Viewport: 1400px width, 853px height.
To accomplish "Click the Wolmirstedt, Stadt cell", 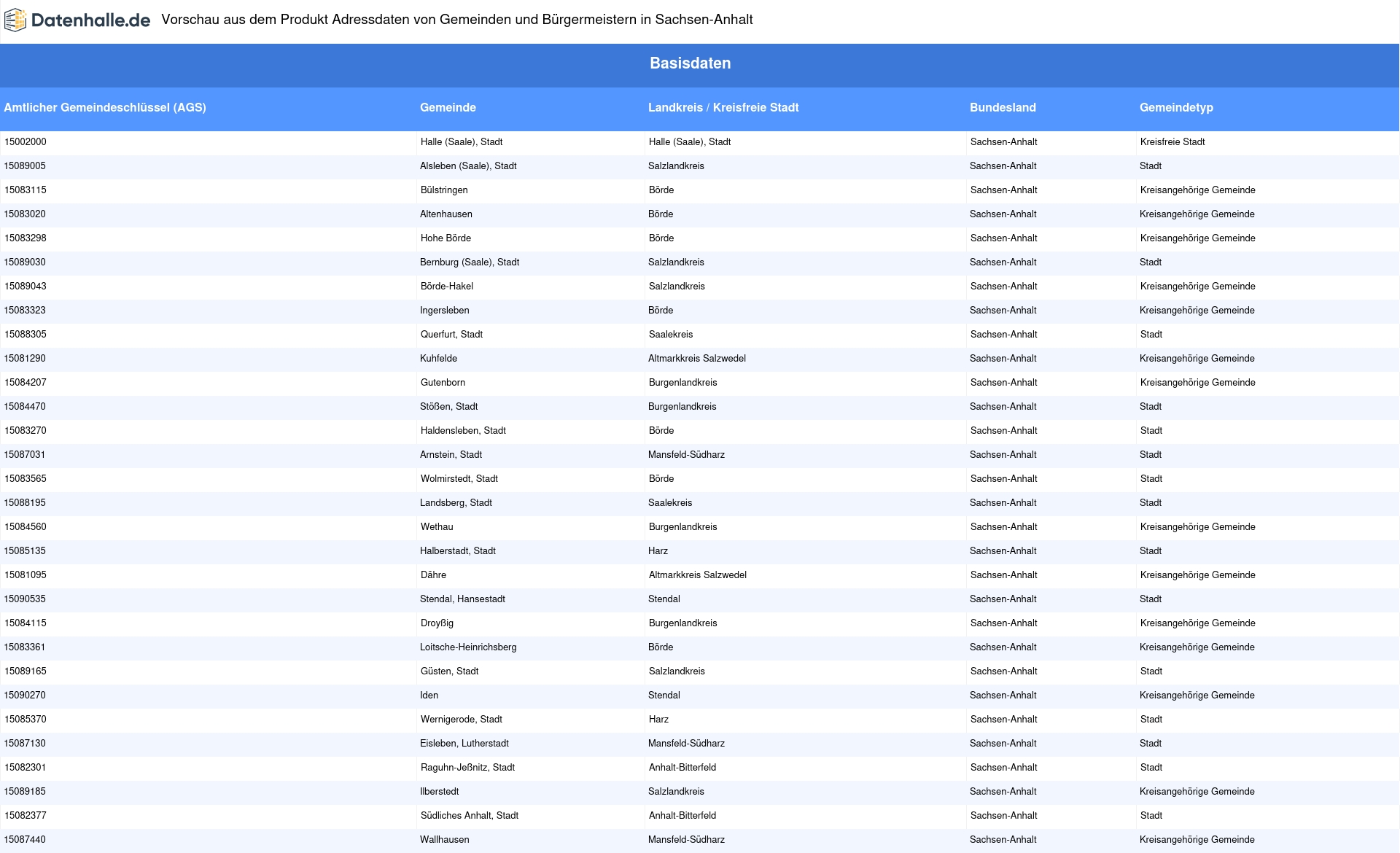I will click(x=459, y=479).
